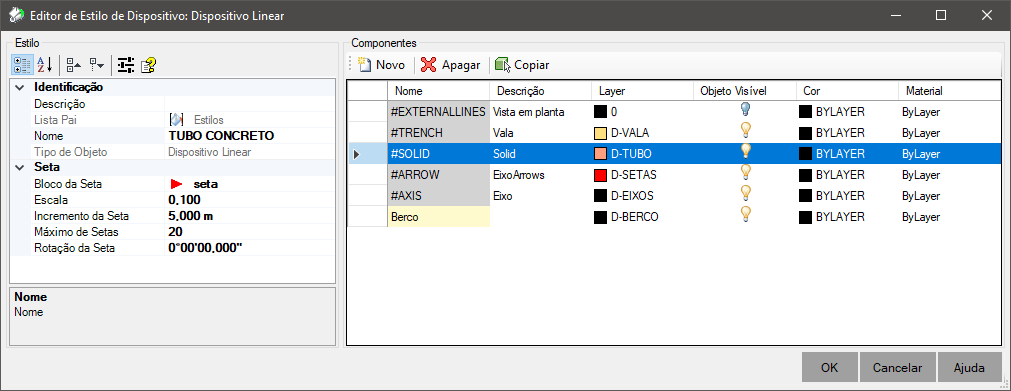The image size is (1011, 391).
Task: Sort by Objeto Visível column
Action: (745, 91)
